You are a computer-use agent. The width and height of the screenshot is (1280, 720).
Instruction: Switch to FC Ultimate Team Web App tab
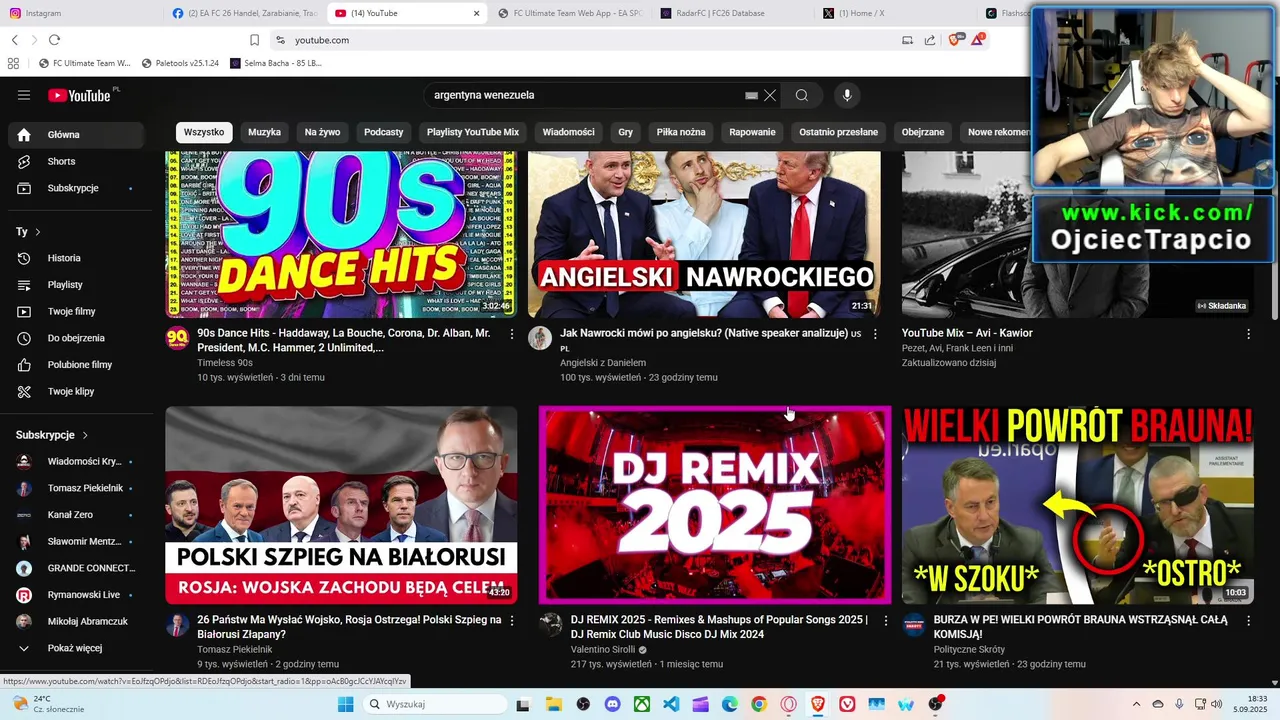point(570,13)
